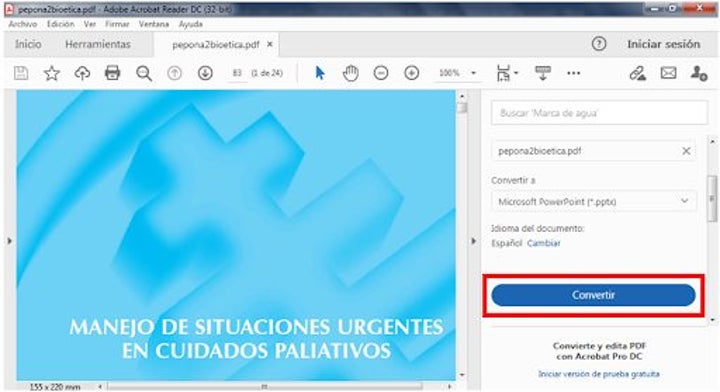
Task: Open the Edición menu
Action: [61, 24]
